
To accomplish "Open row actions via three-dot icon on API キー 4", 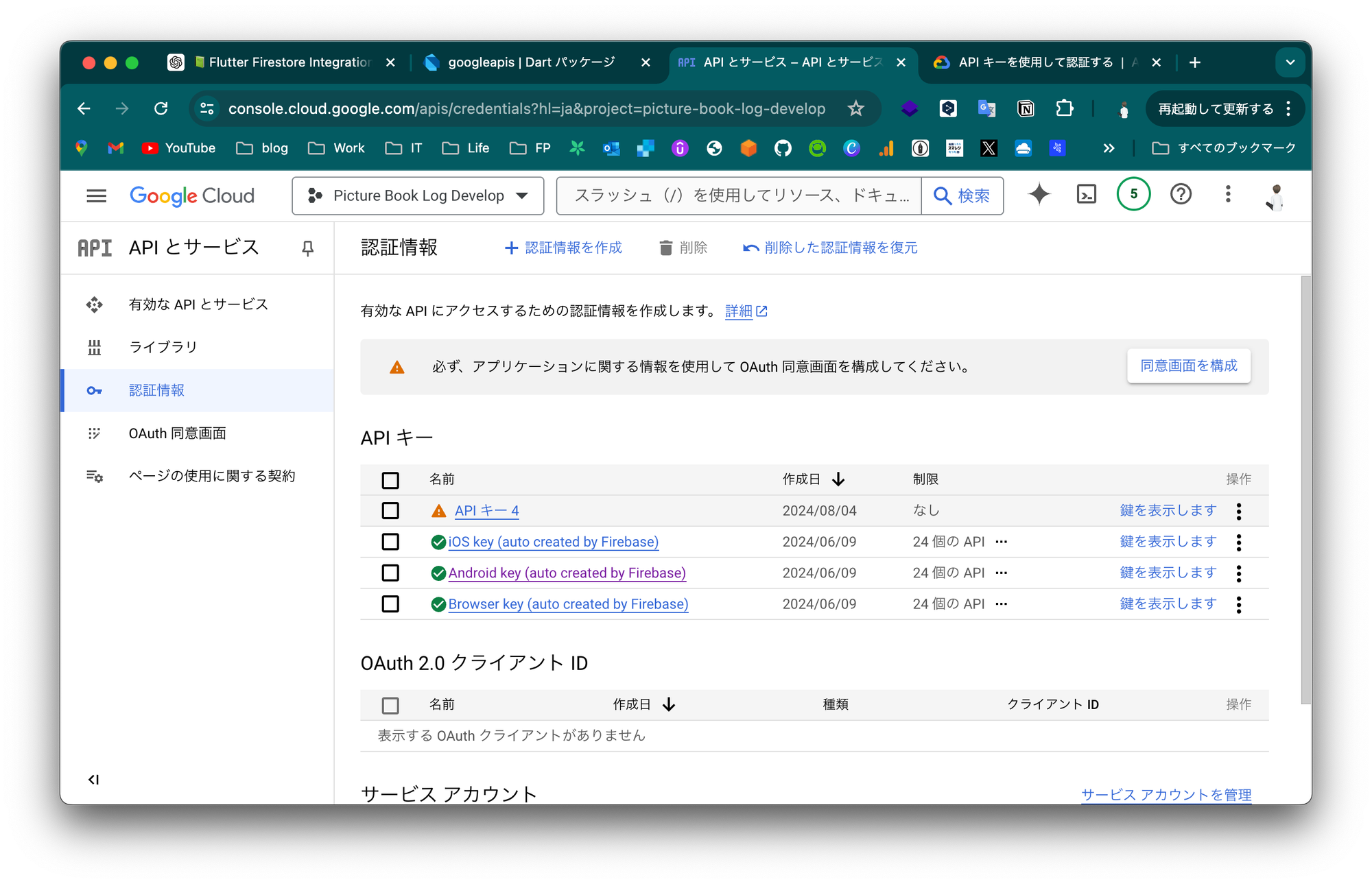I will (1238, 510).
